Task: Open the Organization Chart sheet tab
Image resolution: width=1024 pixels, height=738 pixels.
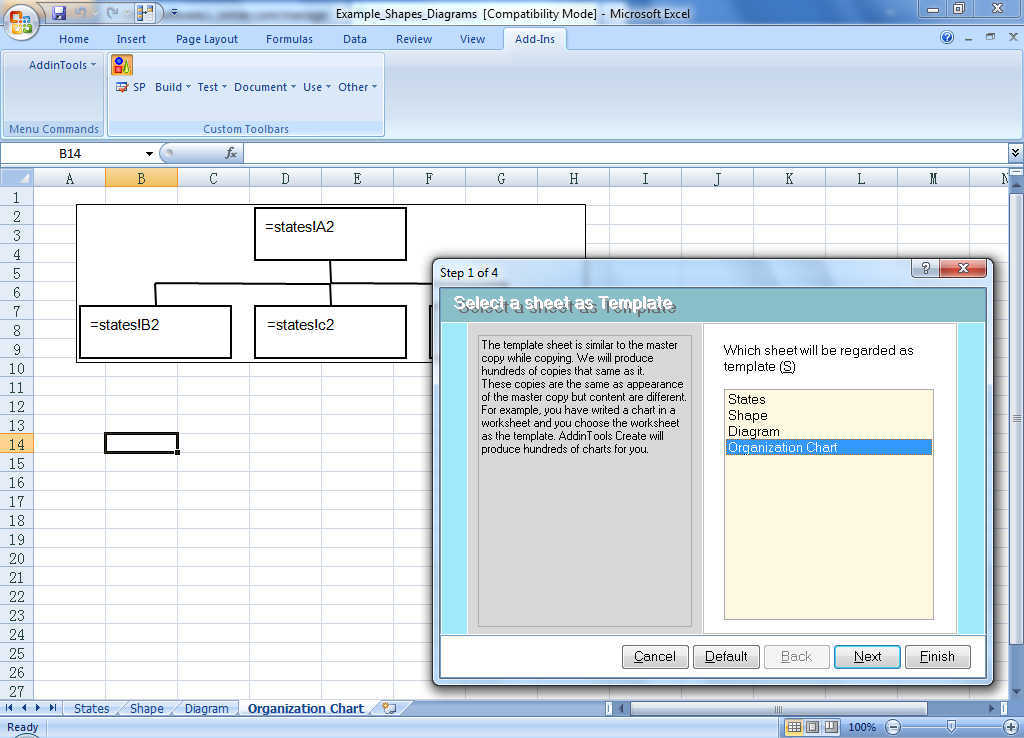Action: pos(305,707)
